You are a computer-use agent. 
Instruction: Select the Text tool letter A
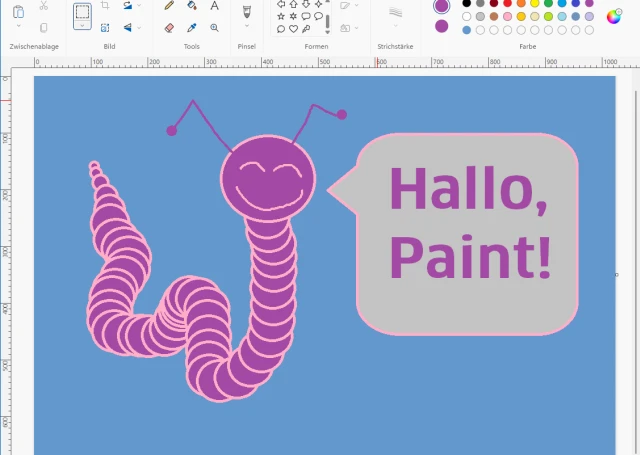pyautogui.click(x=214, y=5)
